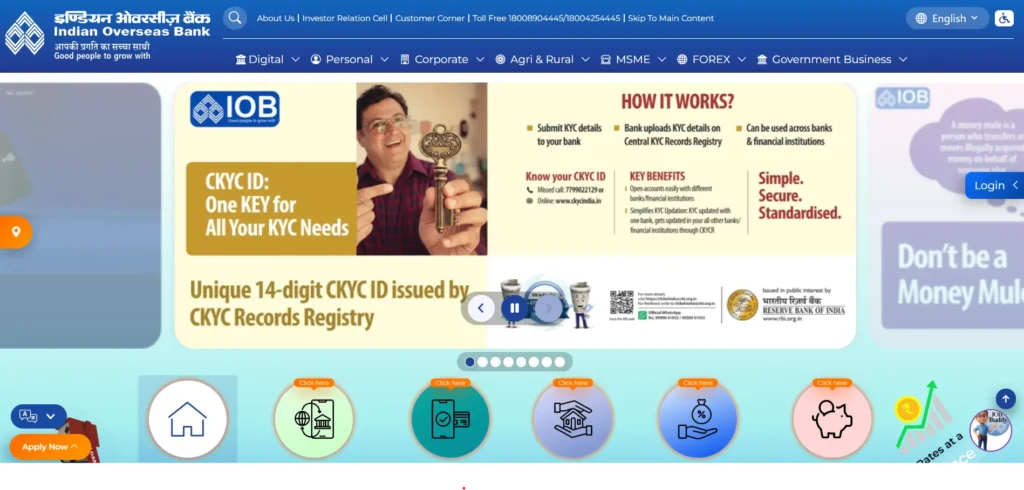Open the internet banking globe icon
Viewport: 1024px width, 490px height.
(314, 419)
